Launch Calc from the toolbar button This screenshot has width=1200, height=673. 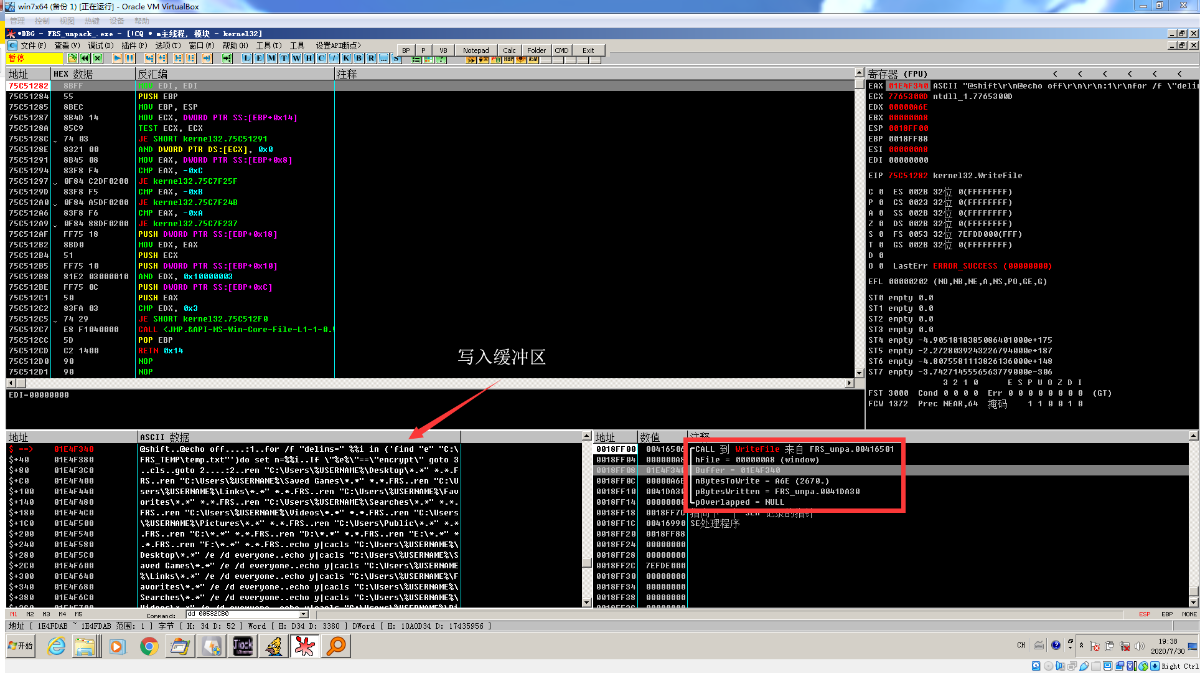point(509,50)
